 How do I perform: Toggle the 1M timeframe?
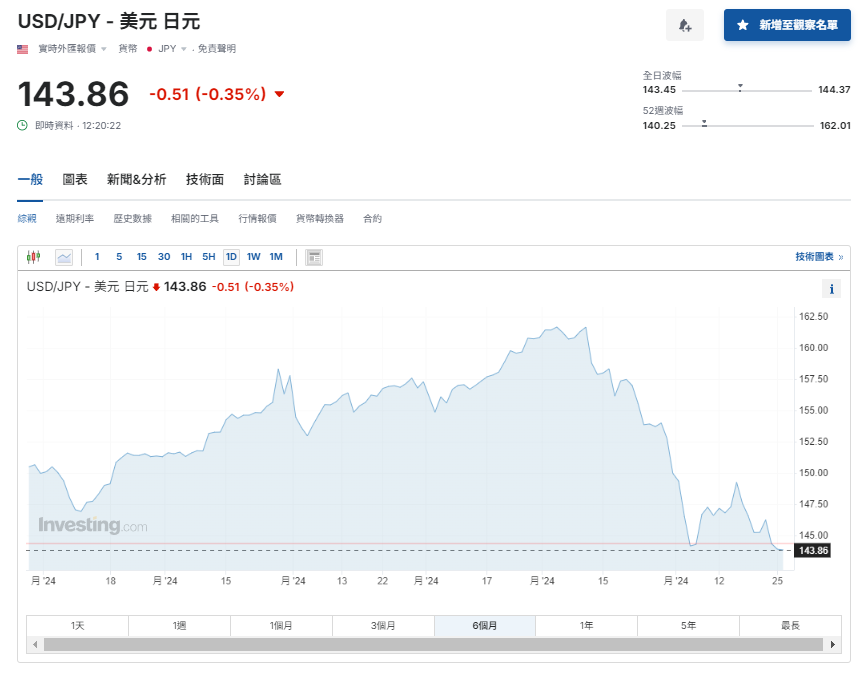(x=278, y=257)
